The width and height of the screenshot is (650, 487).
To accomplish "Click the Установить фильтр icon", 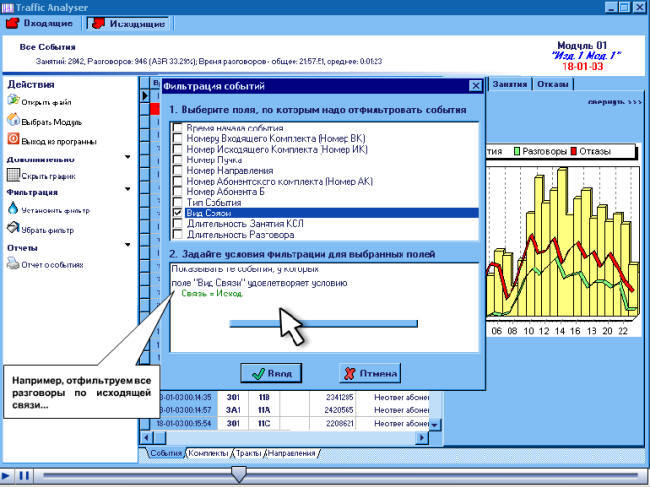I will pos(13,209).
